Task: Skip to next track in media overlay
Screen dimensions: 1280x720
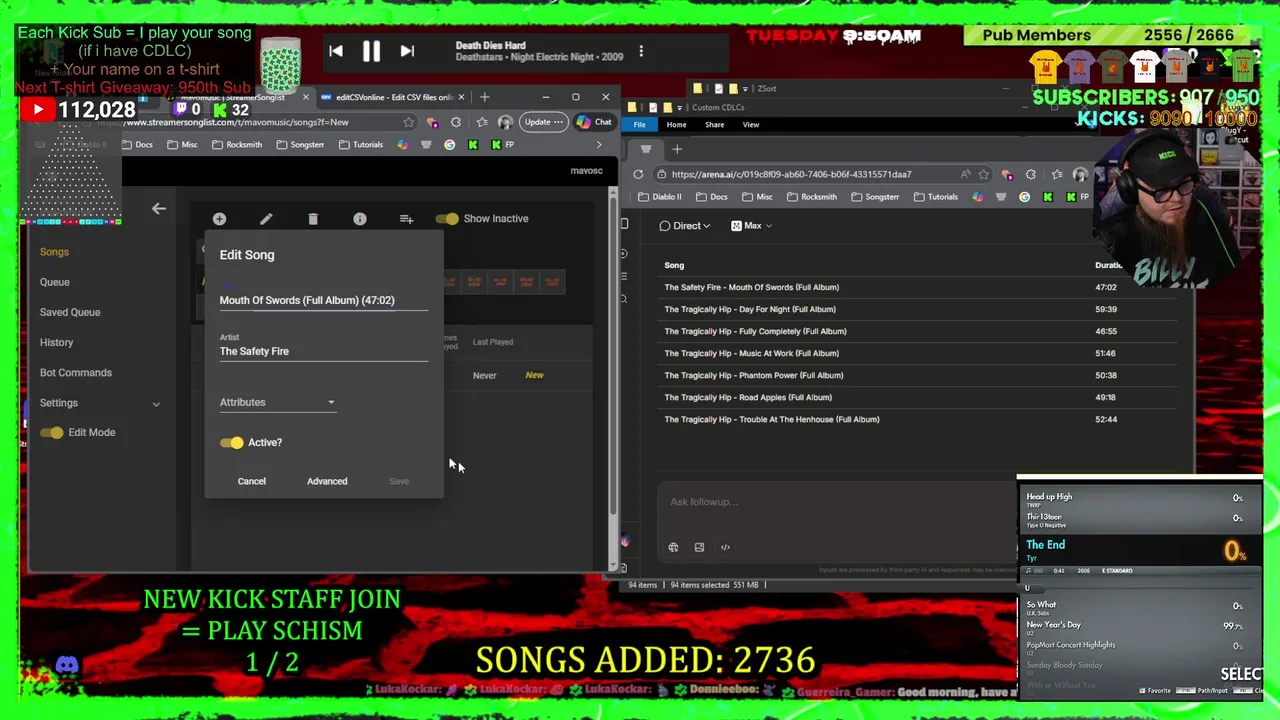Action: pos(407,51)
